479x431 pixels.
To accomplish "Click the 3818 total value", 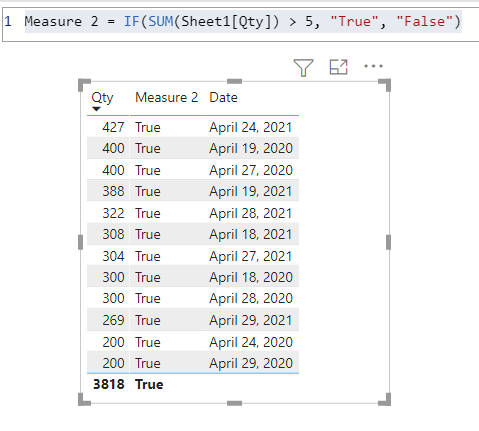I will point(108,384).
